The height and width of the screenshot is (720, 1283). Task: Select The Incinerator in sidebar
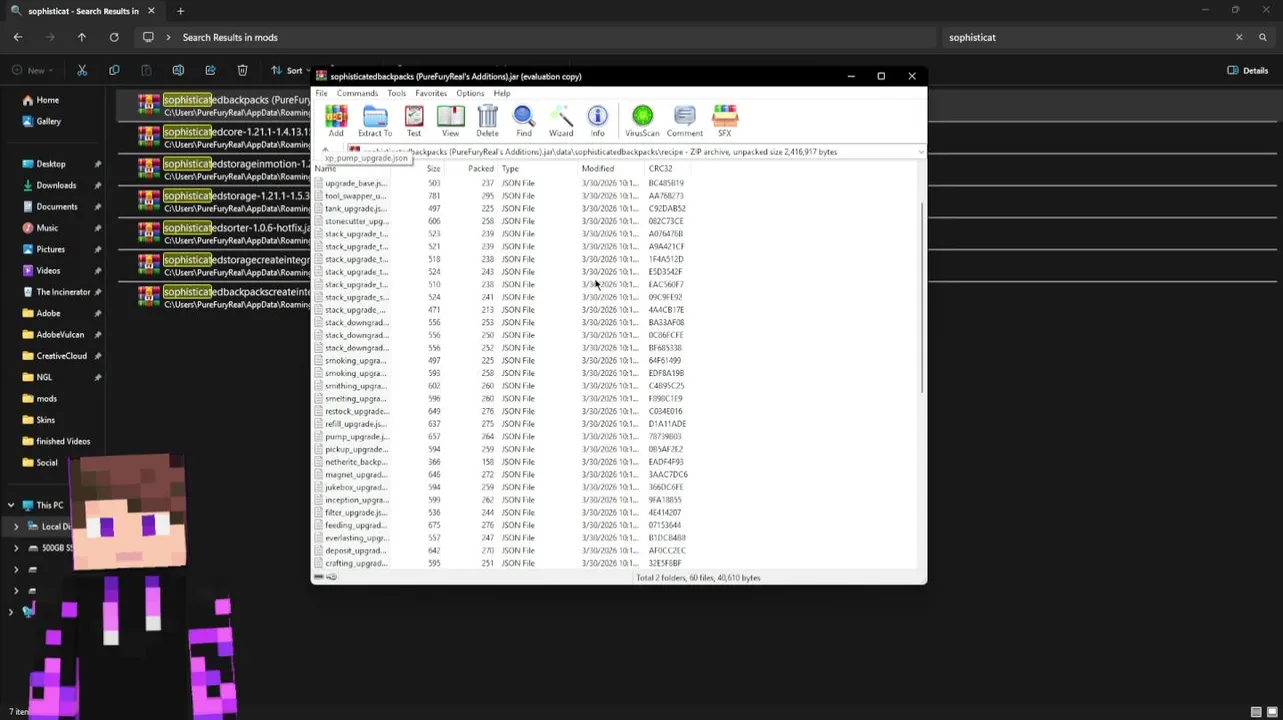pyautogui.click(x=63, y=292)
